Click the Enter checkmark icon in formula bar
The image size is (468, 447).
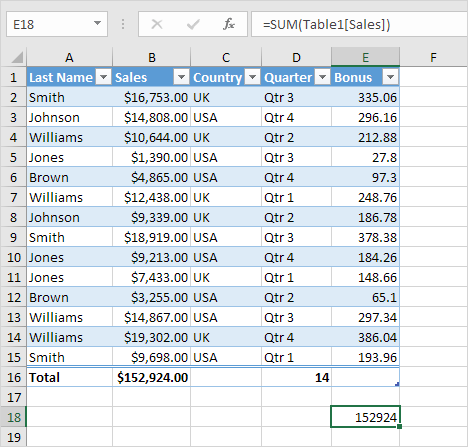click(193, 24)
